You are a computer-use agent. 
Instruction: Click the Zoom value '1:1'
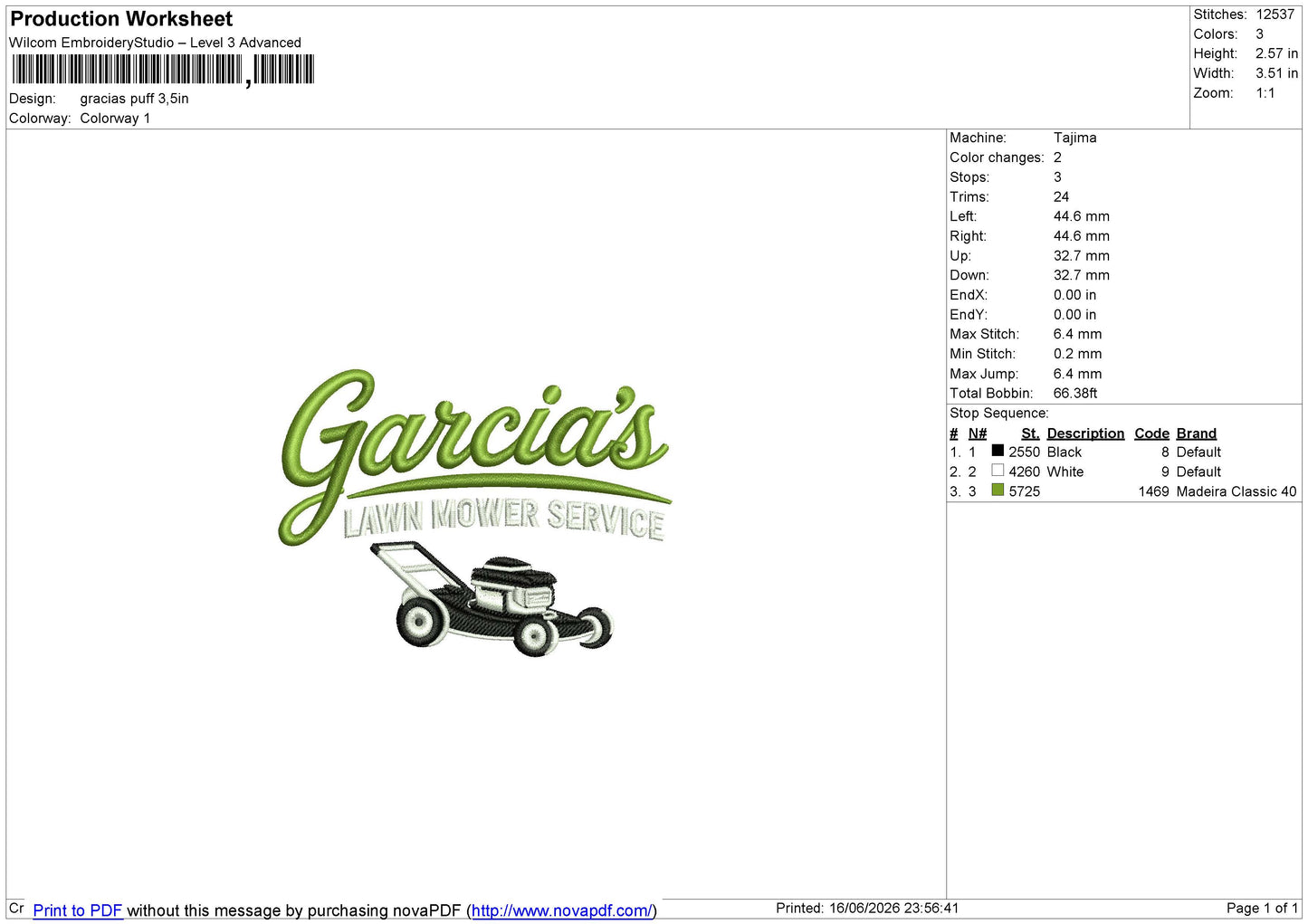pos(1265,93)
